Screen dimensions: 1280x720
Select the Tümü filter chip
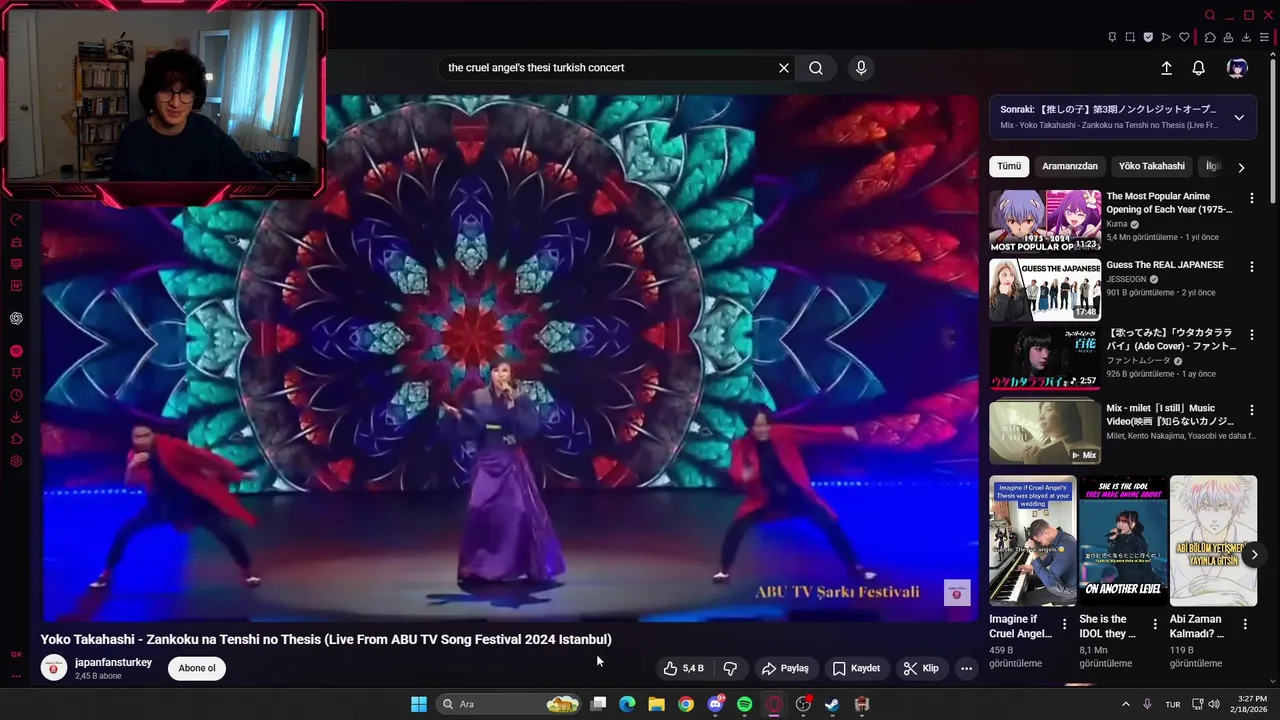(1009, 166)
